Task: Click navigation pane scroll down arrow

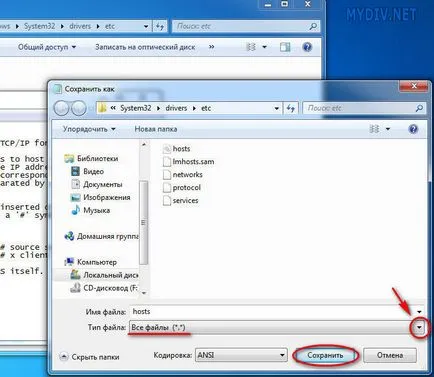Action: 144,293
